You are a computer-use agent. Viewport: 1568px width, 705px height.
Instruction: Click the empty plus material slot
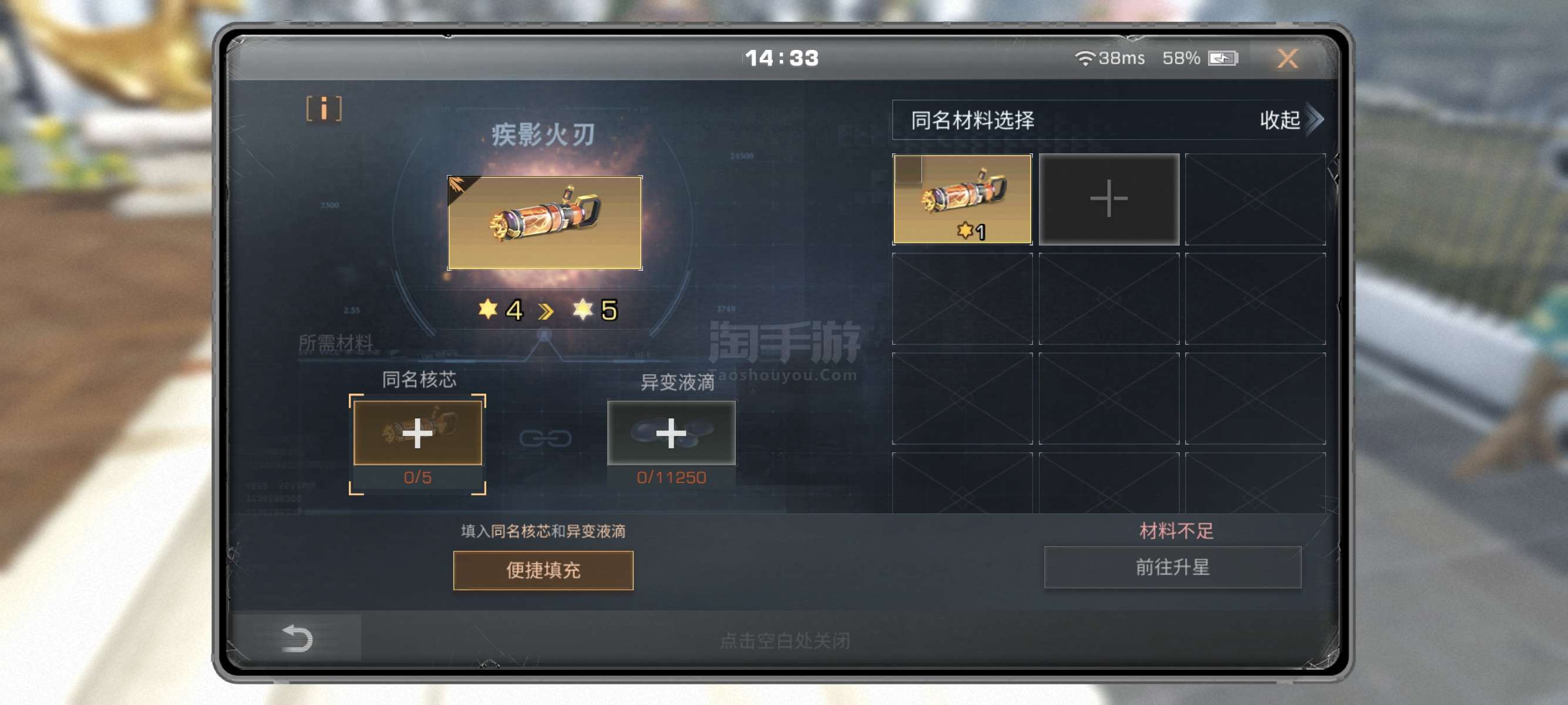tap(1108, 199)
